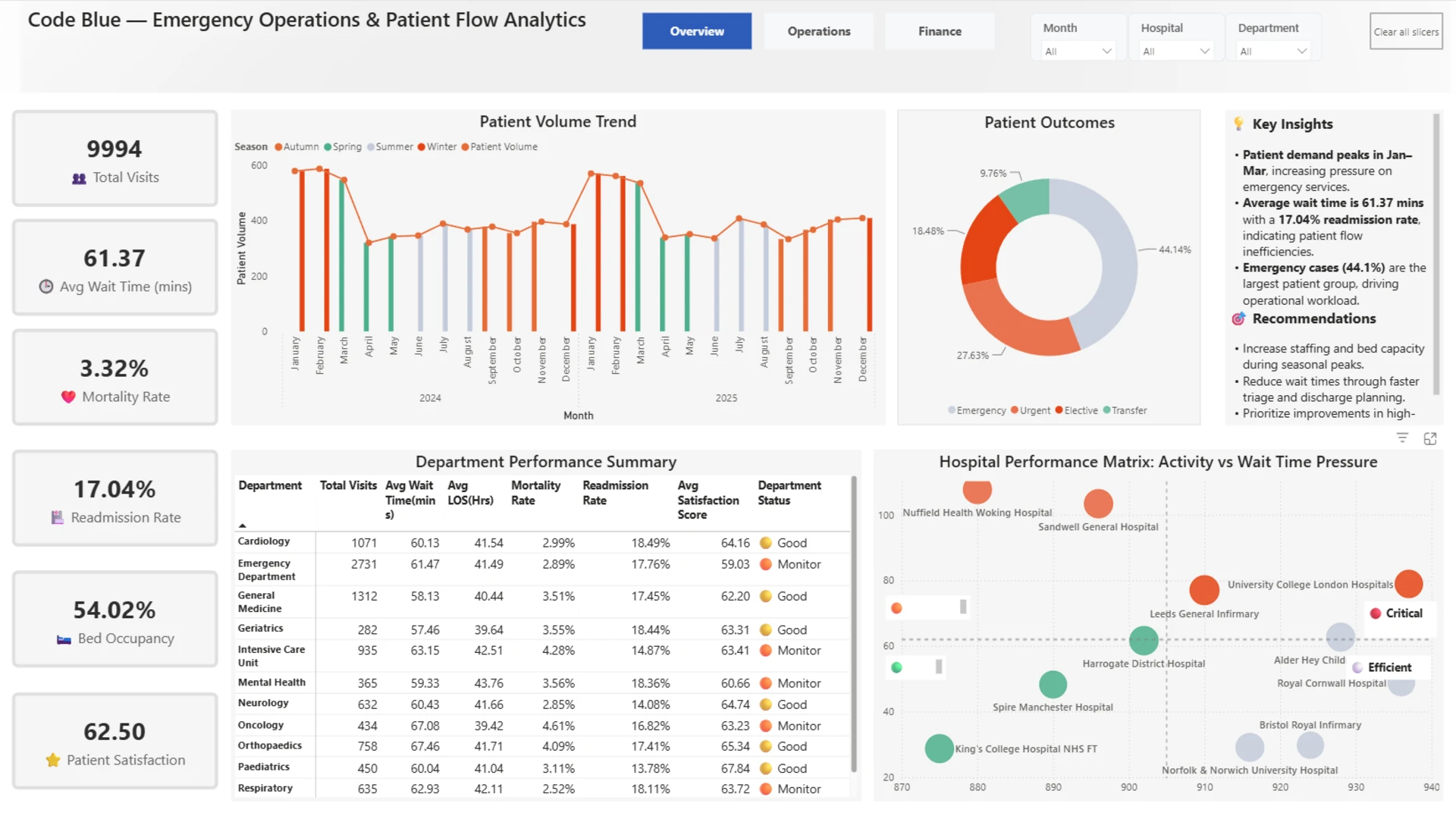Switch to the Finance tab
1456x819 pixels.
click(x=940, y=31)
